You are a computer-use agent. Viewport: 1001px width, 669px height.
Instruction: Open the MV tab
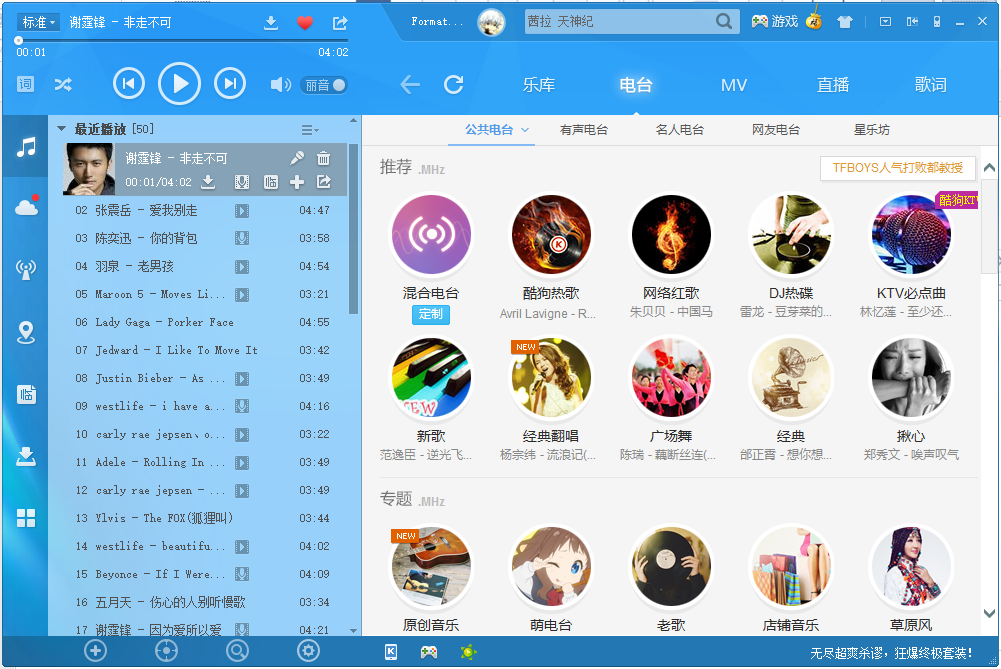734,85
